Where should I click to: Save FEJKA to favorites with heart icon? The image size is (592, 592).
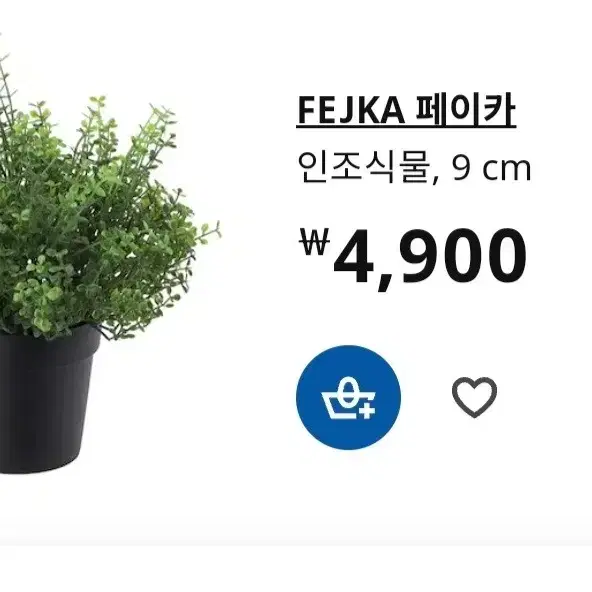[x=474, y=397]
